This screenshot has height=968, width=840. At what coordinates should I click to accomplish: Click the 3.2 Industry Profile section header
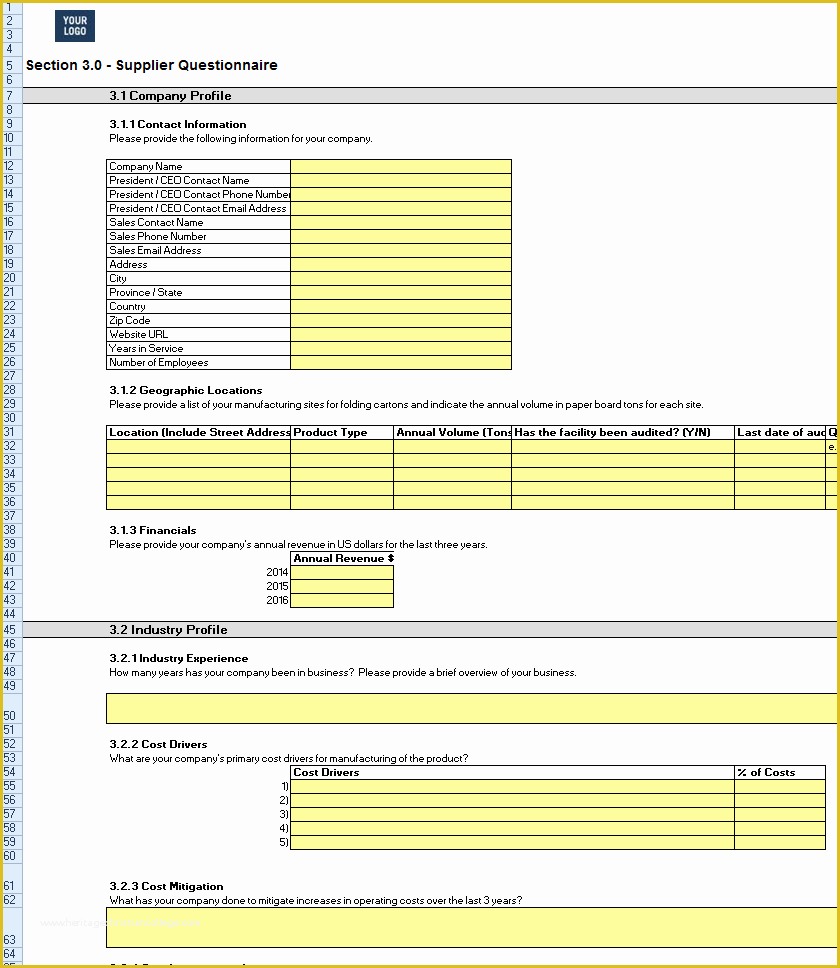coord(168,630)
